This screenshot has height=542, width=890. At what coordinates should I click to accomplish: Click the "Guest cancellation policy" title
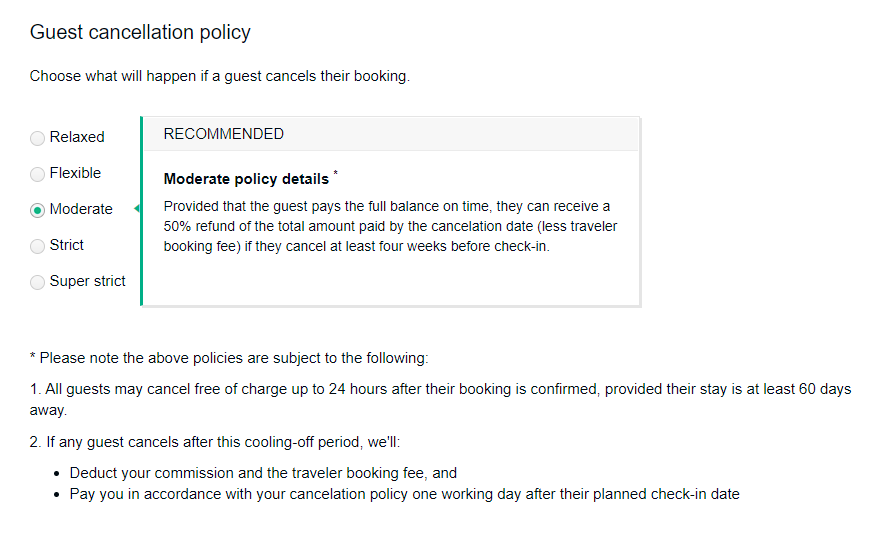click(x=140, y=32)
